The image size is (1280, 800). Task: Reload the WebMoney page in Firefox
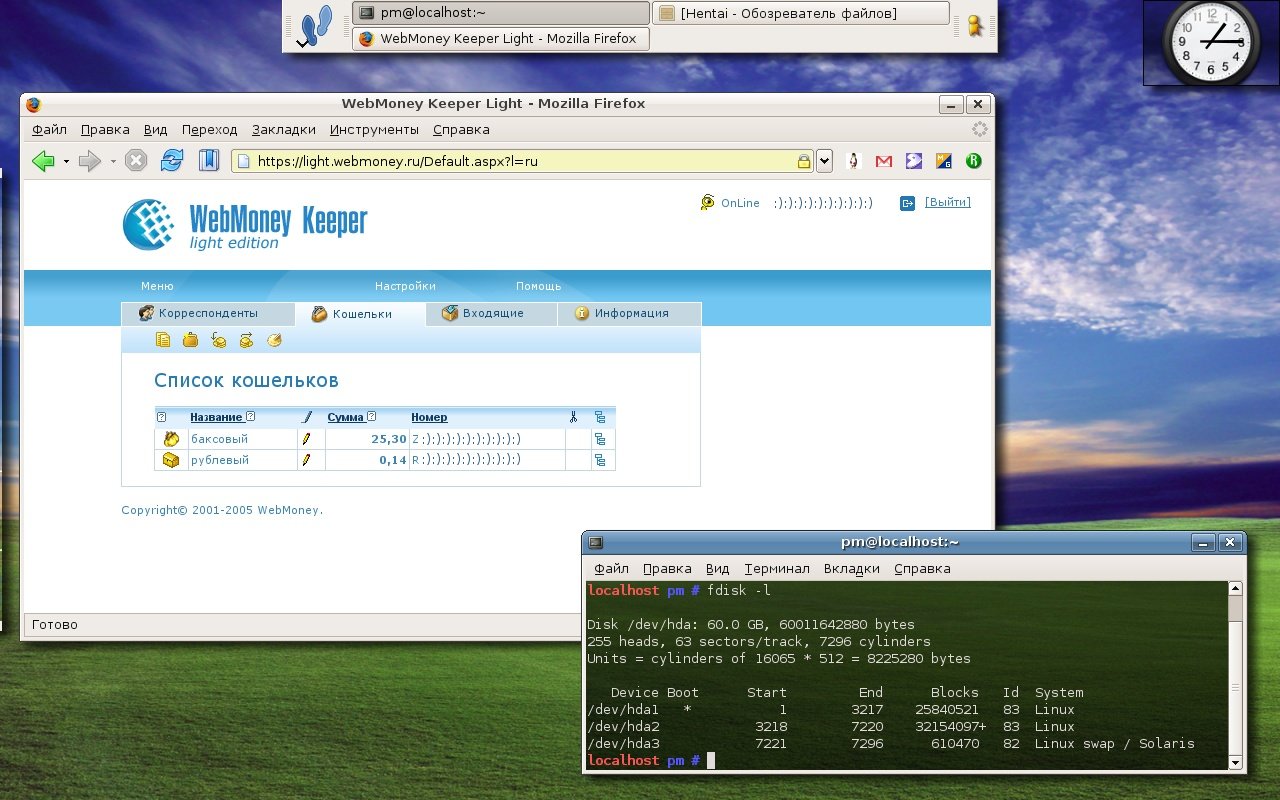click(x=172, y=161)
